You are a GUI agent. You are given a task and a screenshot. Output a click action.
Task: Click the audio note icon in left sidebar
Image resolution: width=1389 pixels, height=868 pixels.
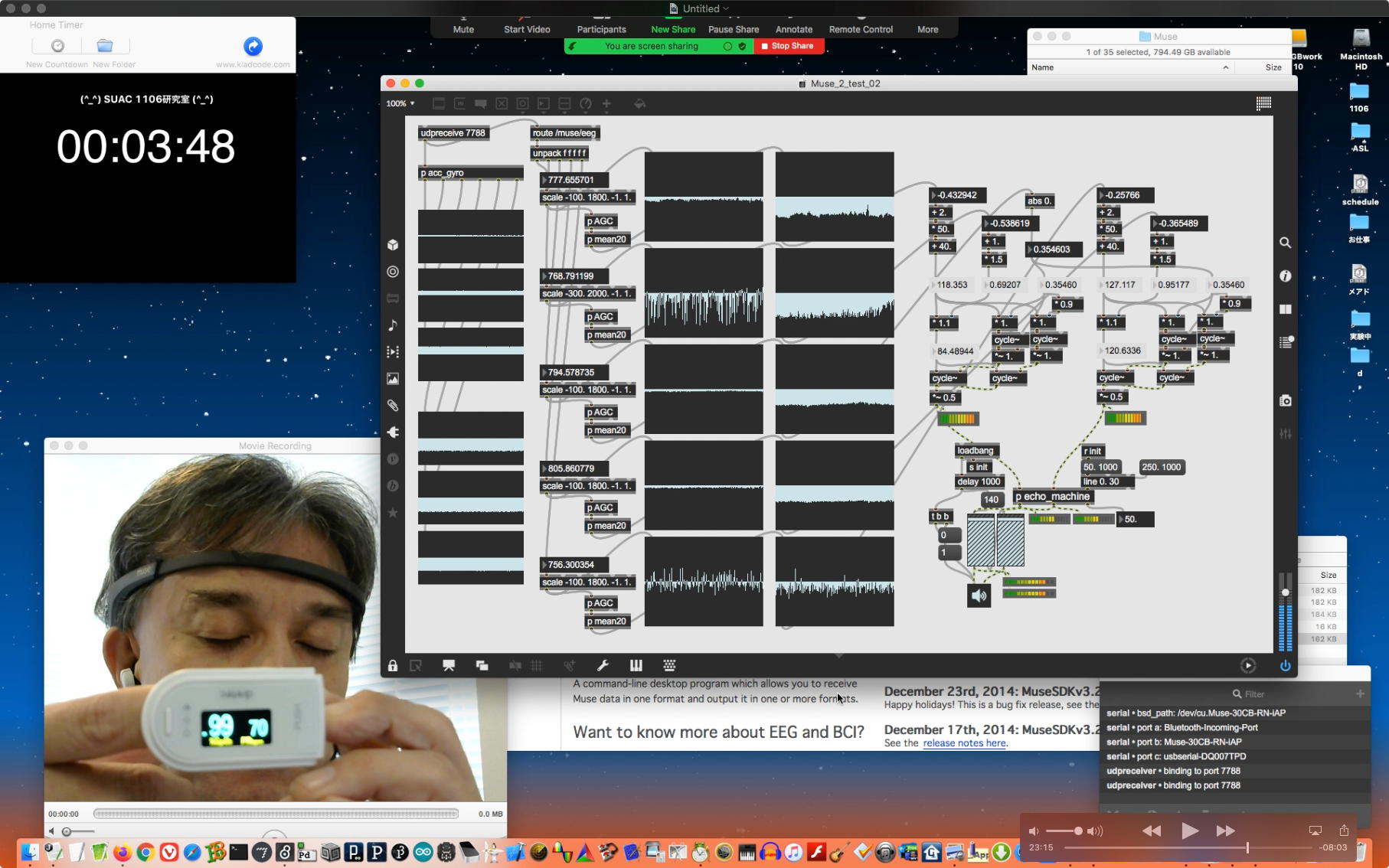393,325
